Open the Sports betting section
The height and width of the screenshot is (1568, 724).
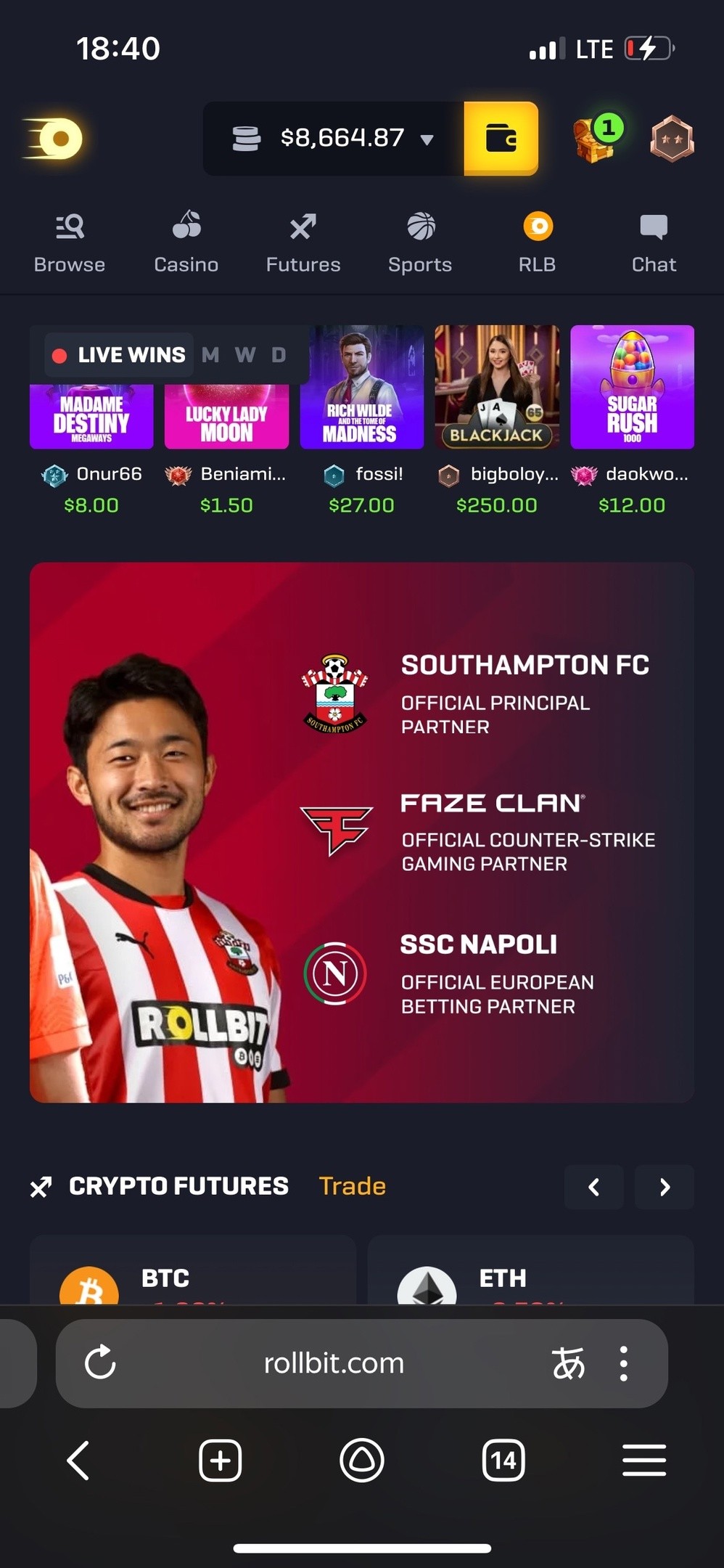[x=420, y=243]
